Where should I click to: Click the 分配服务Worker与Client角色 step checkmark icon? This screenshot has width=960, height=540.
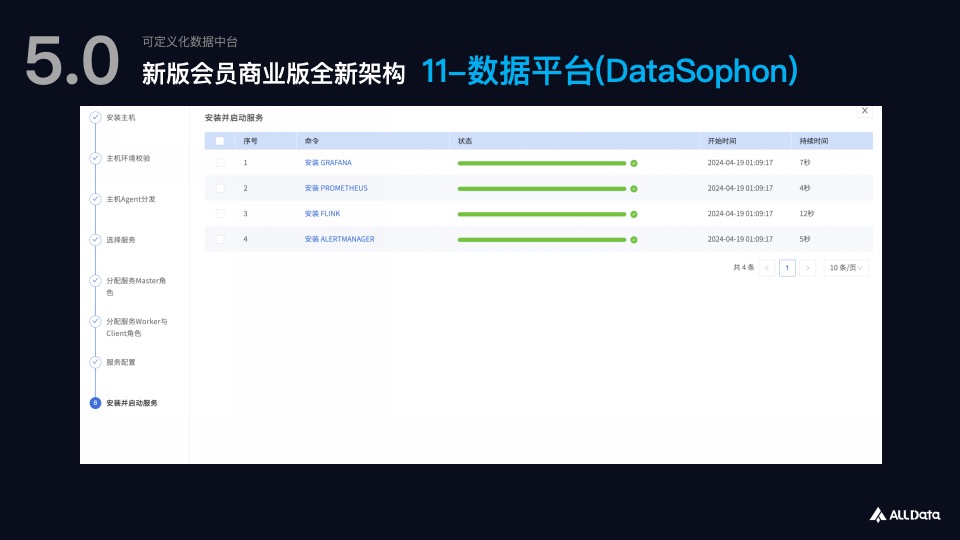[x=95, y=321]
